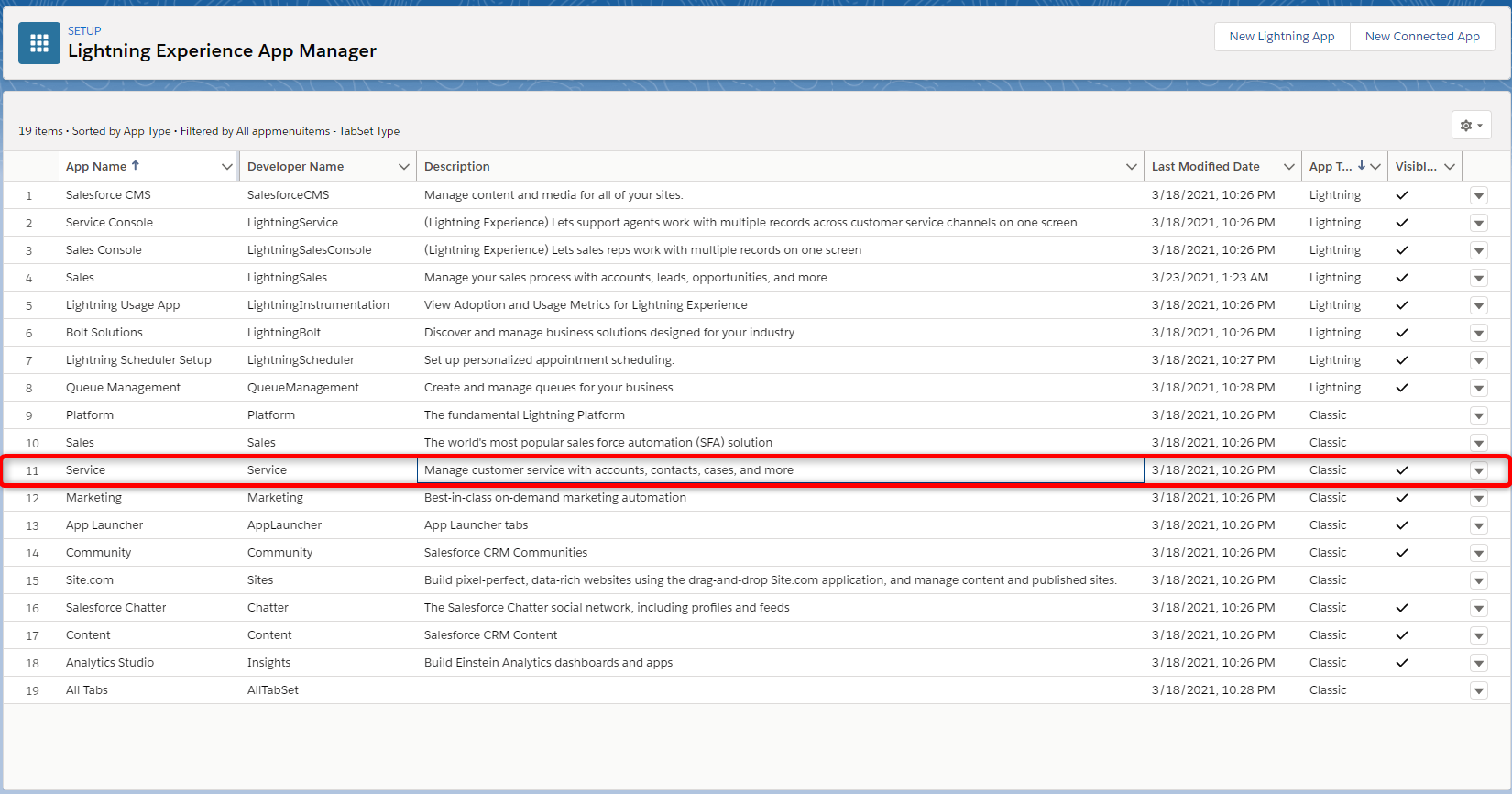Sort by the Description column header
This screenshot has width=1512, height=794.
(x=457, y=167)
